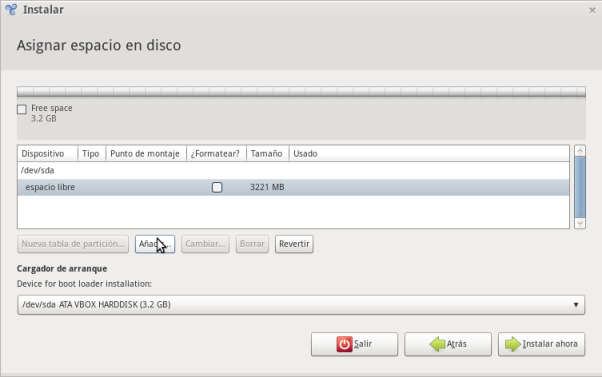Click the Tamaño column header
602x377 pixels.
pos(268,154)
